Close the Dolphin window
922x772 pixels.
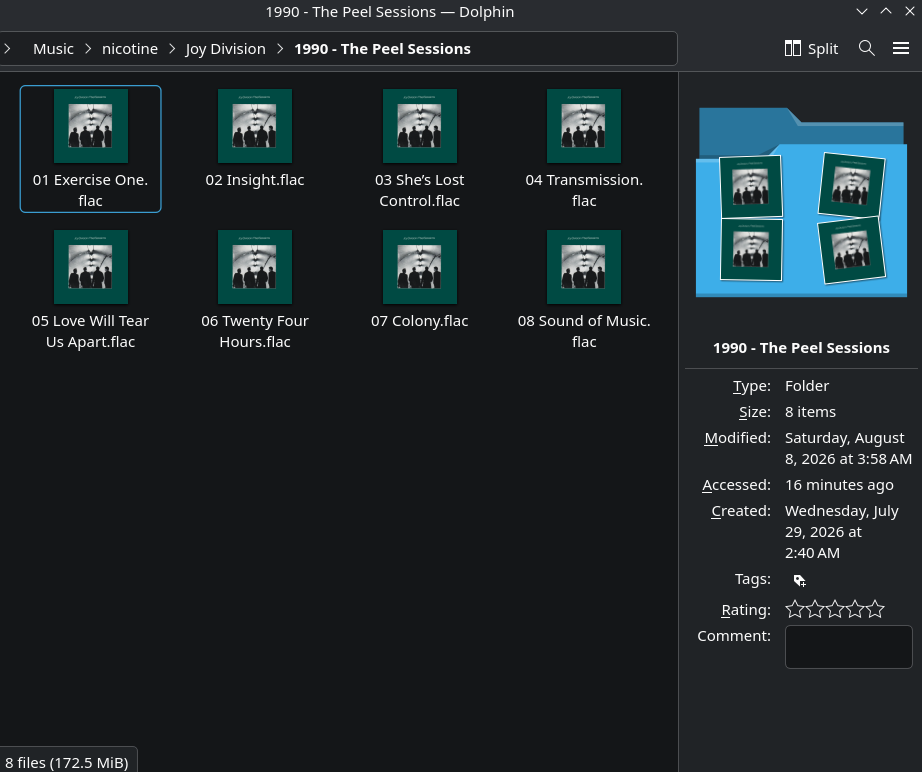(x=910, y=11)
